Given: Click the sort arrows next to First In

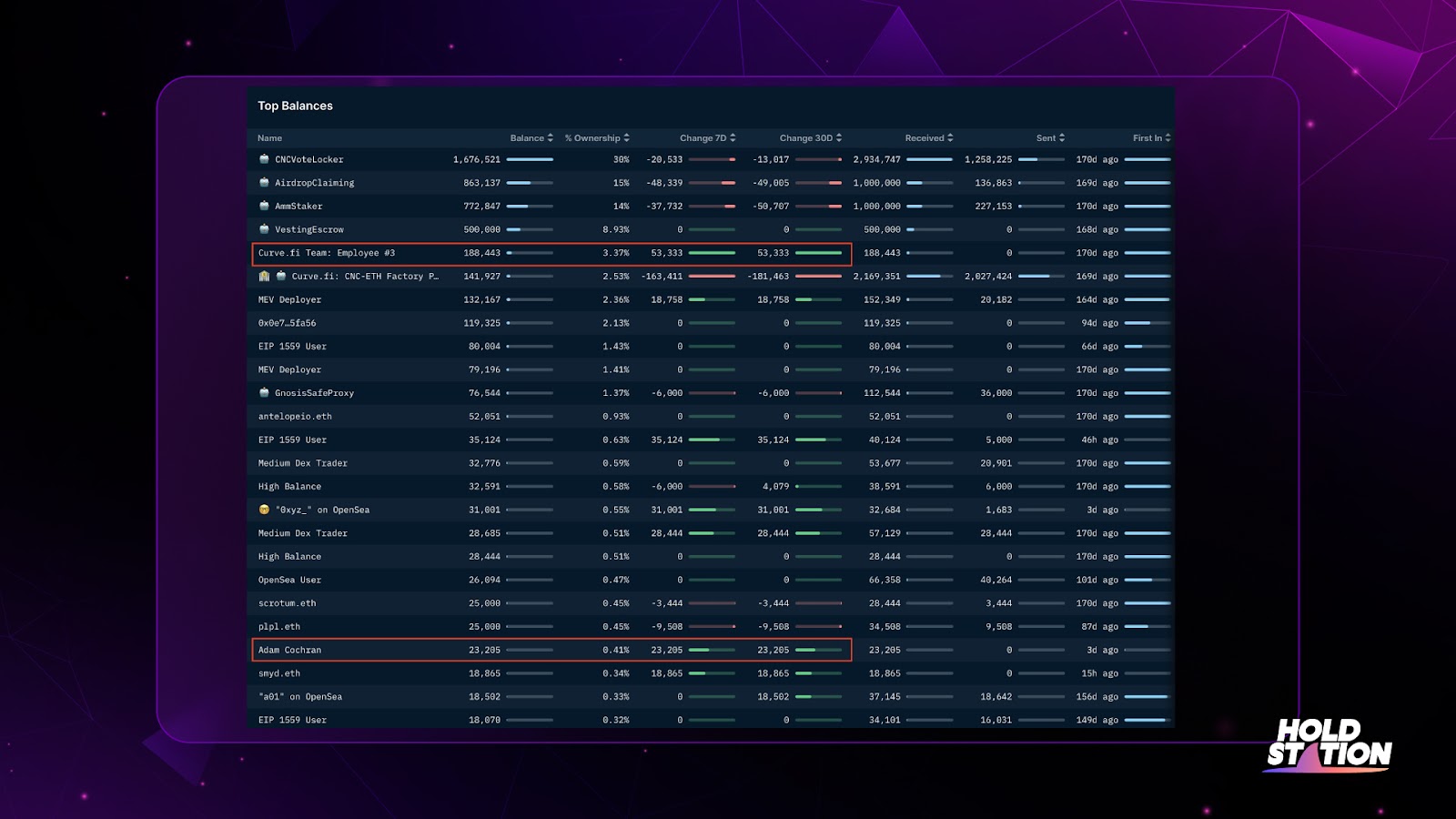Looking at the screenshot, I should point(1168,138).
